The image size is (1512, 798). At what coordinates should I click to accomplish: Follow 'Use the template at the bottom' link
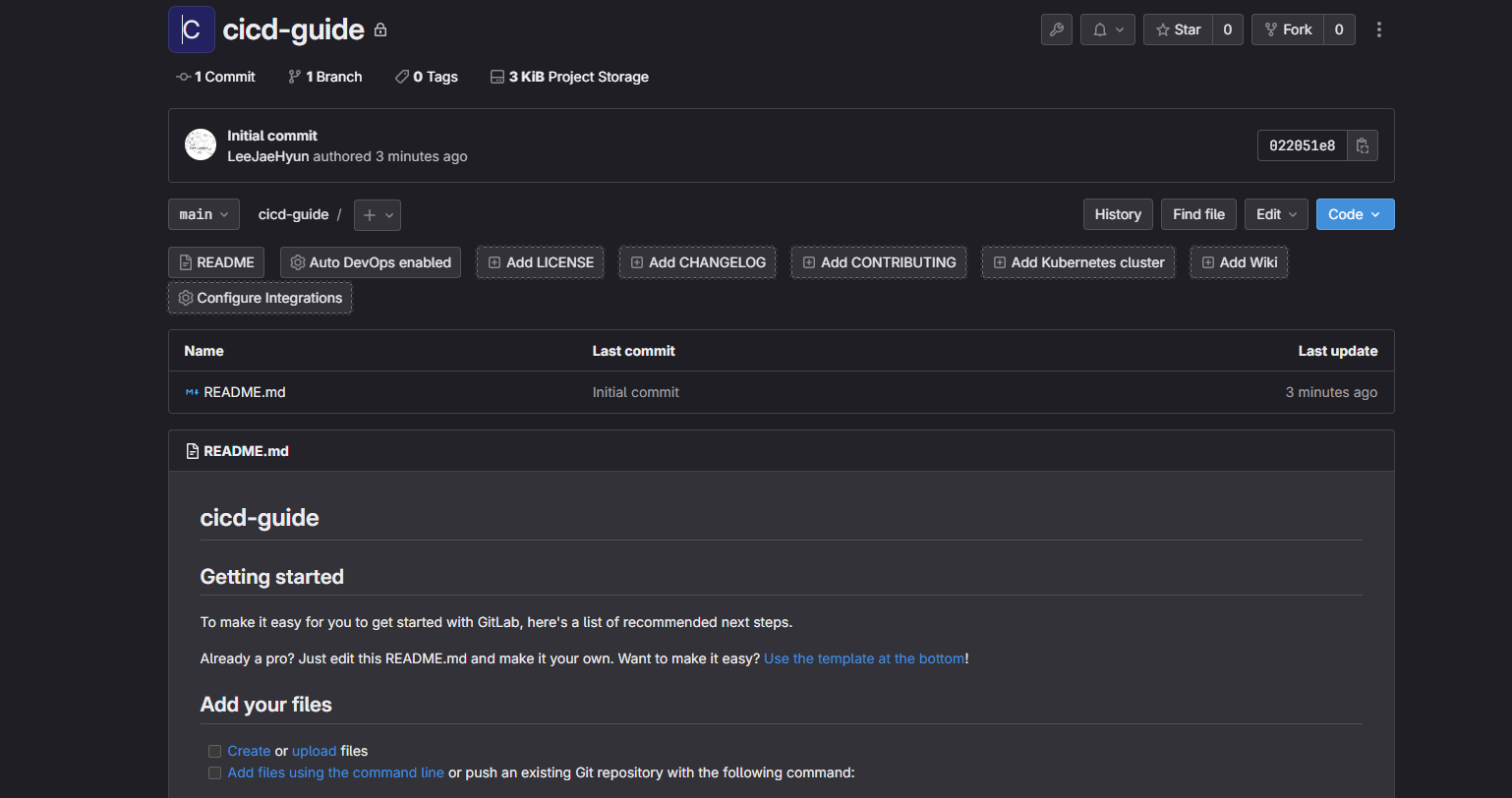[864, 658]
